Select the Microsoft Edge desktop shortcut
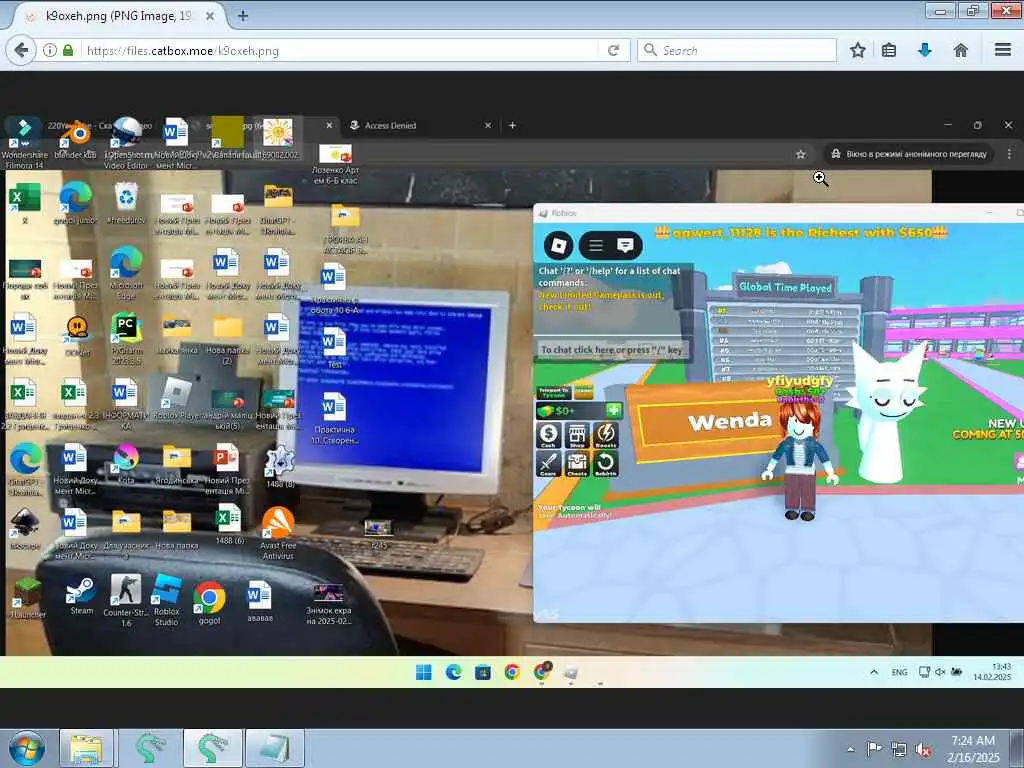1024x768 pixels. [126, 273]
